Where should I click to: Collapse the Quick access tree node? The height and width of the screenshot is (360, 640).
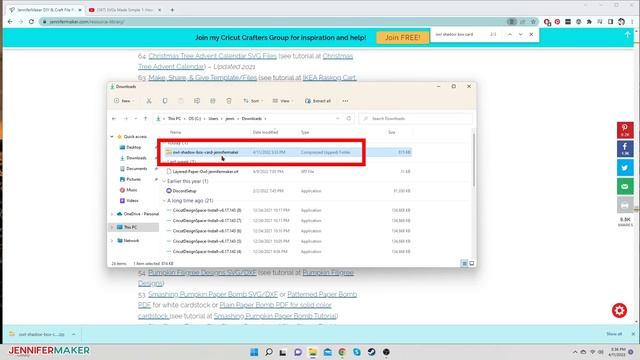(112, 137)
